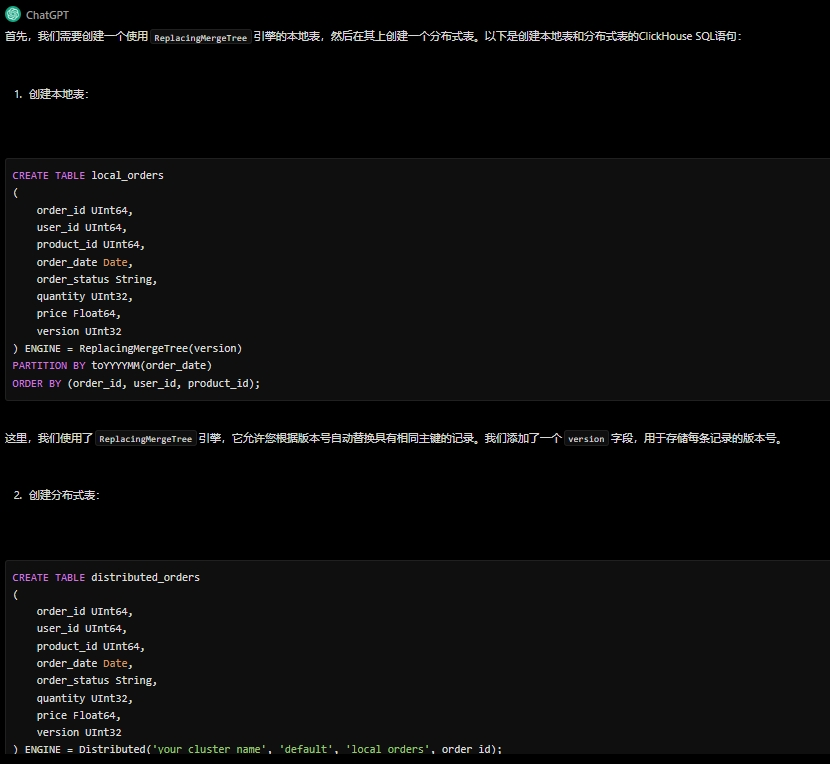Select order_id UInt64 in the local_orders block
Screen dimensions: 830x764
pos(85,210)
